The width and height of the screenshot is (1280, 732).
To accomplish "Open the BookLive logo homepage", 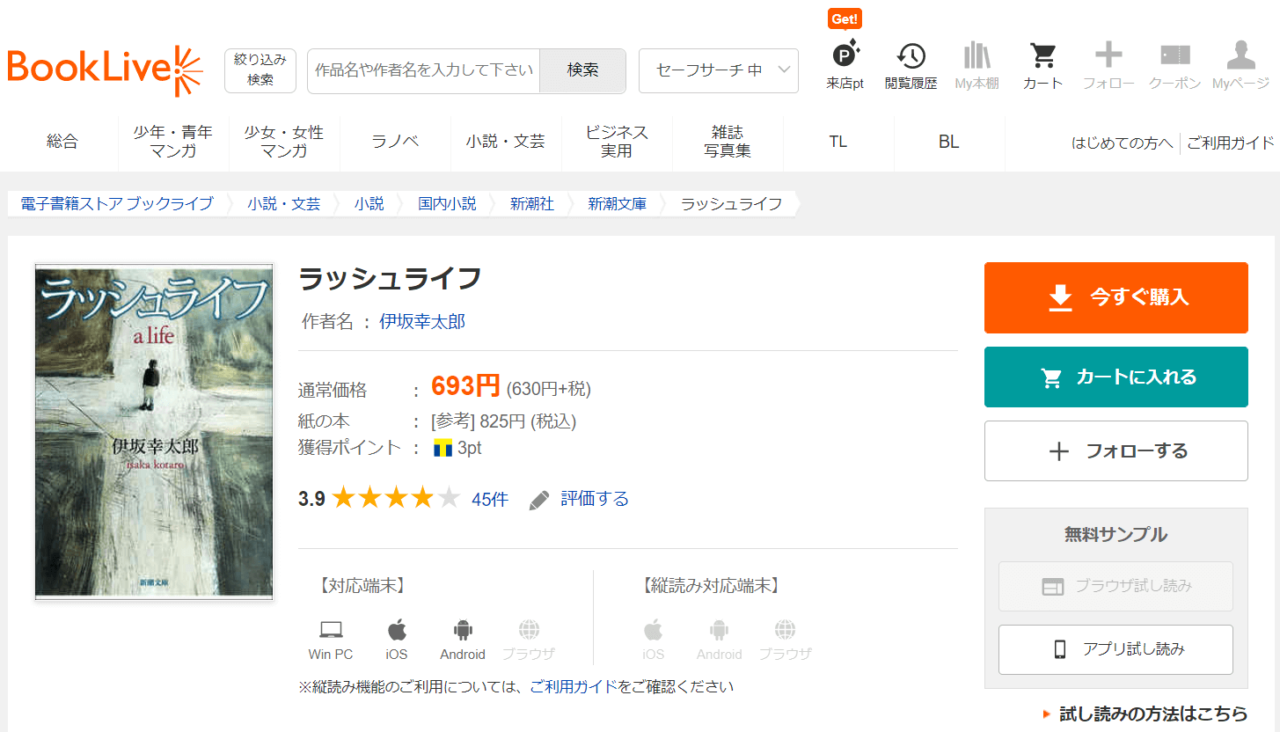I will [x=105, y=70].
